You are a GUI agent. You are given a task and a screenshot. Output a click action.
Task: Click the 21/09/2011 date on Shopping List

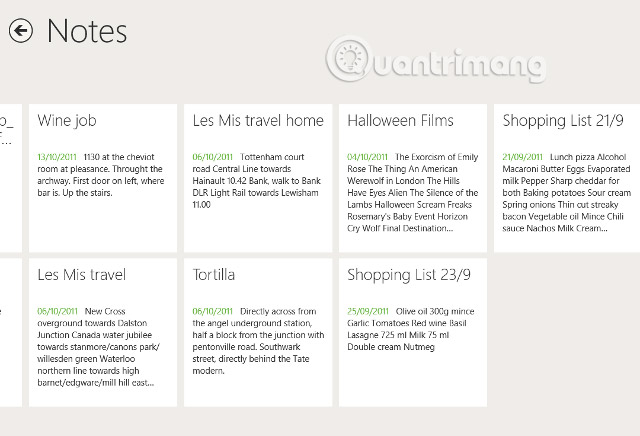522,157
